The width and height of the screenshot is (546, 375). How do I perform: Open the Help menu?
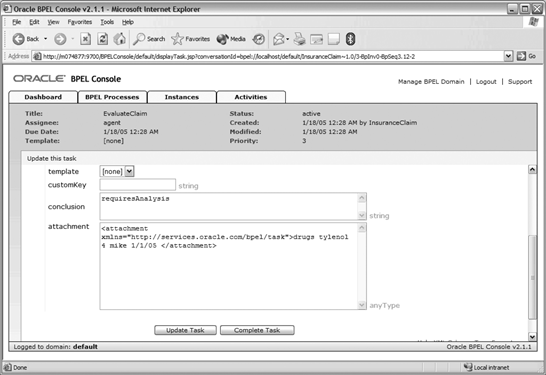[128, 22]
